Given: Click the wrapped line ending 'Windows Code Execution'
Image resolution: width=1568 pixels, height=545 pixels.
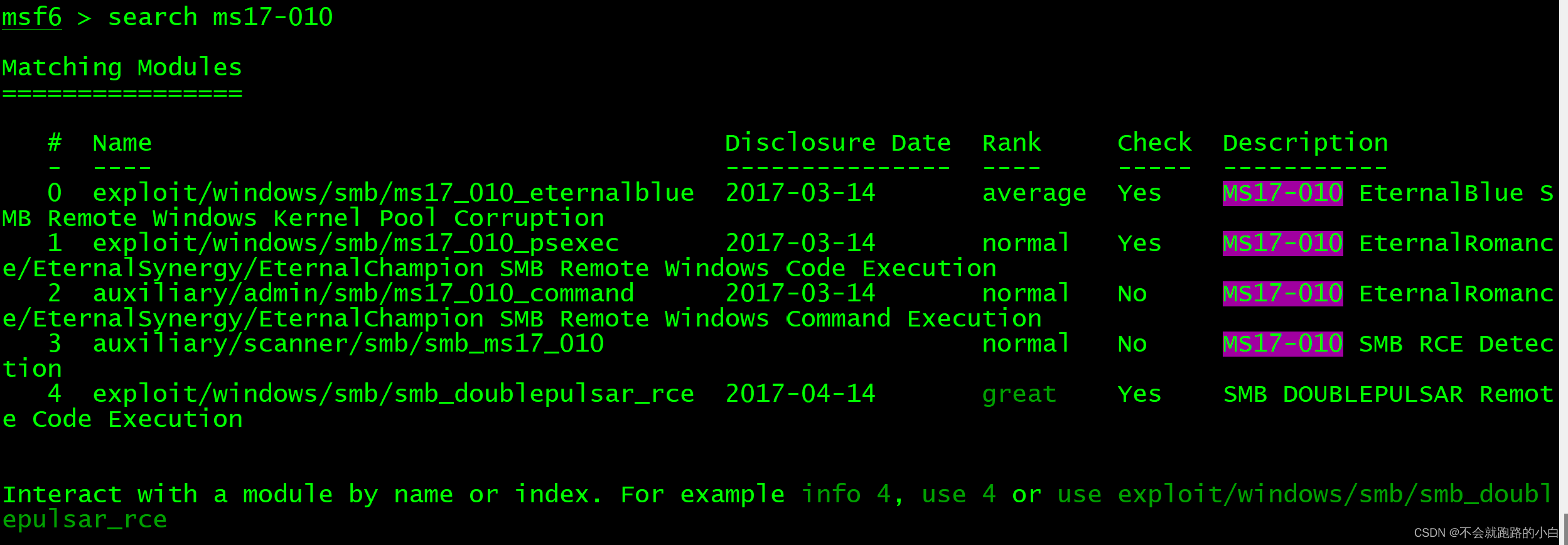Looking at the screenshot, I should point(500,269).
